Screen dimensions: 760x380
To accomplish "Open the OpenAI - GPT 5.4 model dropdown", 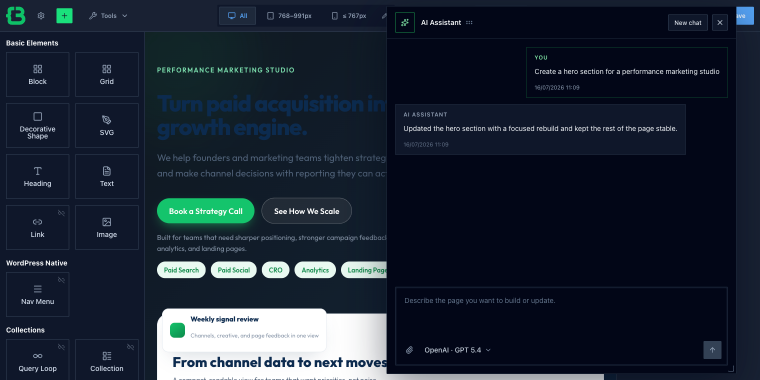I will (x=457, y=350).
